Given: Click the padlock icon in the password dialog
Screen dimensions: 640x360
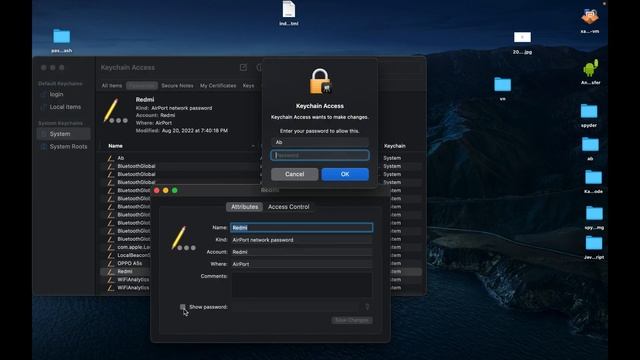Looking at the screenshot, I should click(320, 82).
